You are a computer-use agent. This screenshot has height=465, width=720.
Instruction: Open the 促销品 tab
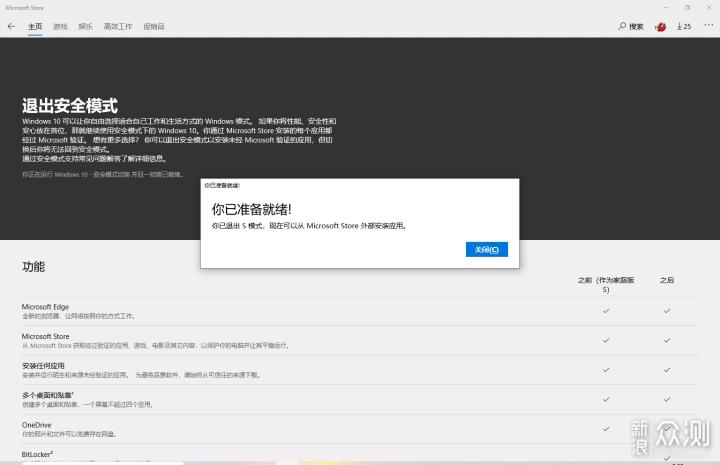pyautogui.click(x=154, y=26)
